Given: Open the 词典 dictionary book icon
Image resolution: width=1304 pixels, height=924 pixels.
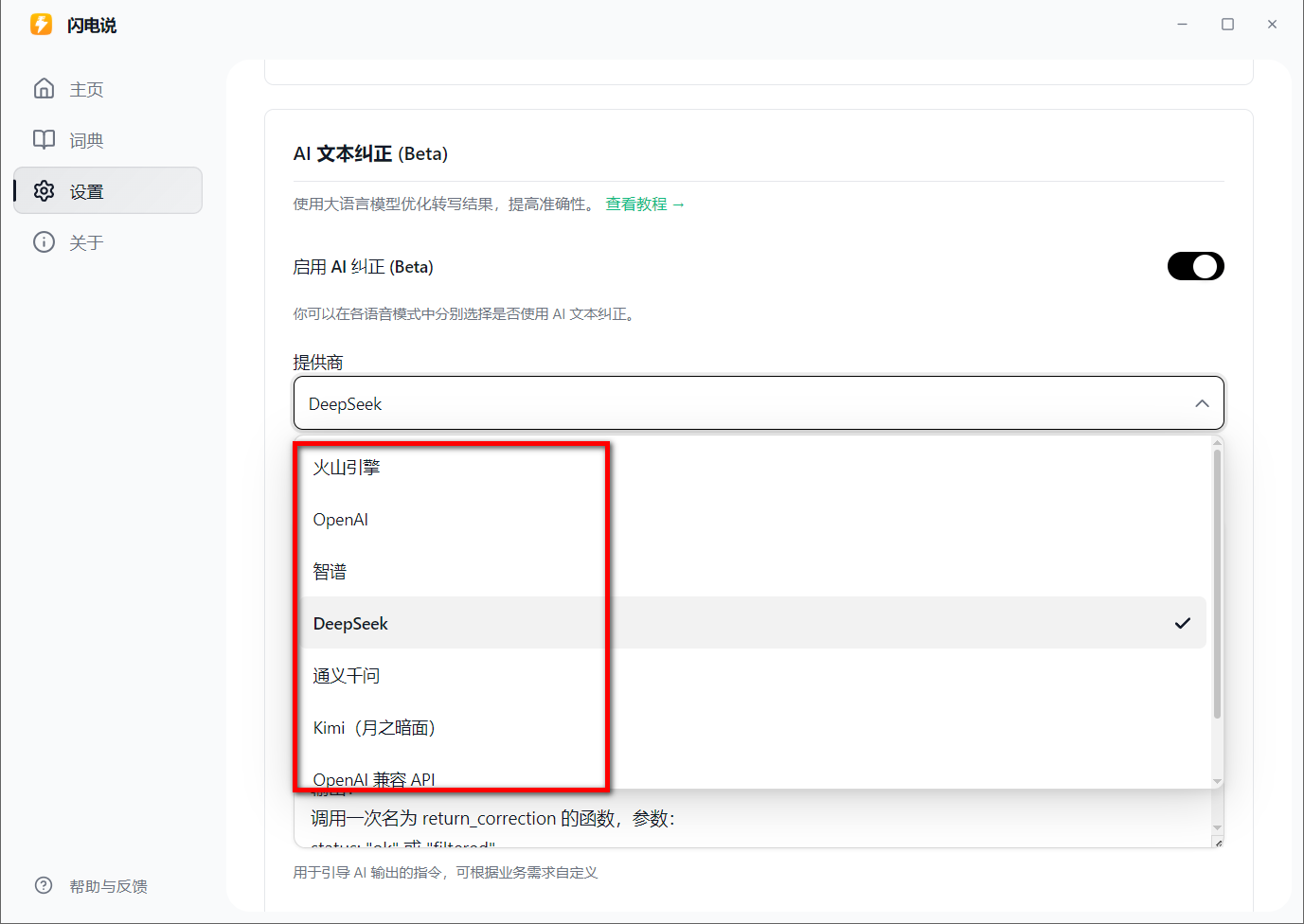Looking at the screenshot, I should (x=44, y=139).
